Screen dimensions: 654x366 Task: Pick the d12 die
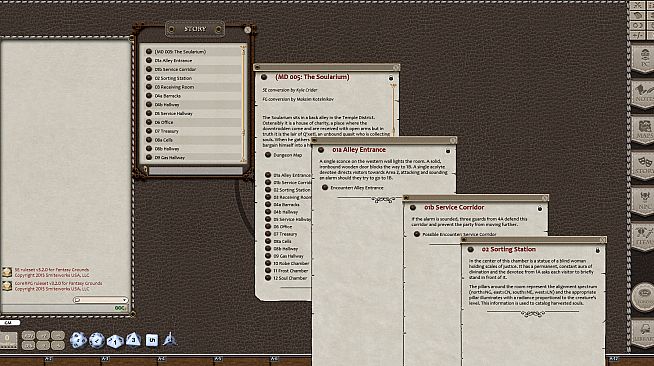97,340
